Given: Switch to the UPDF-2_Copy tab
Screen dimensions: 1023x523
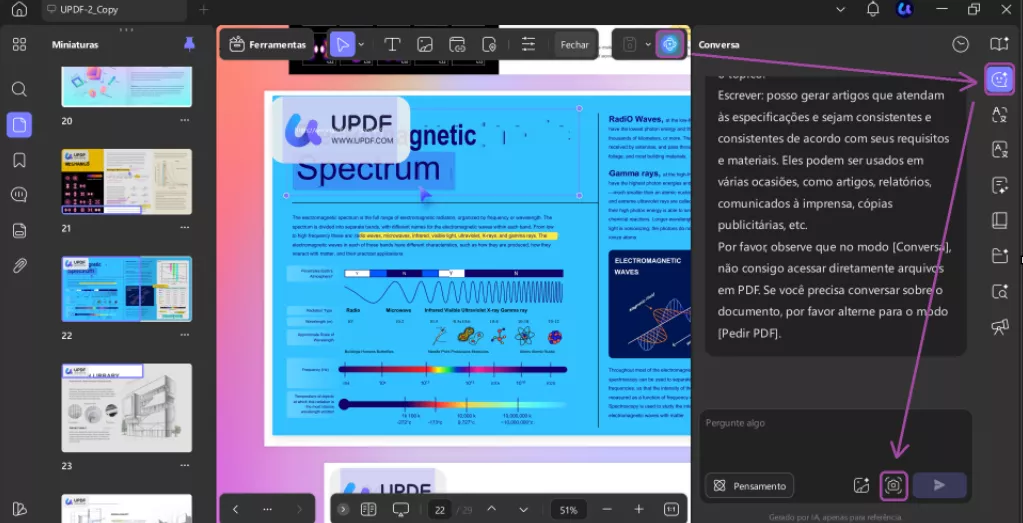Looking at the screenshot, I should pos(114,10).
